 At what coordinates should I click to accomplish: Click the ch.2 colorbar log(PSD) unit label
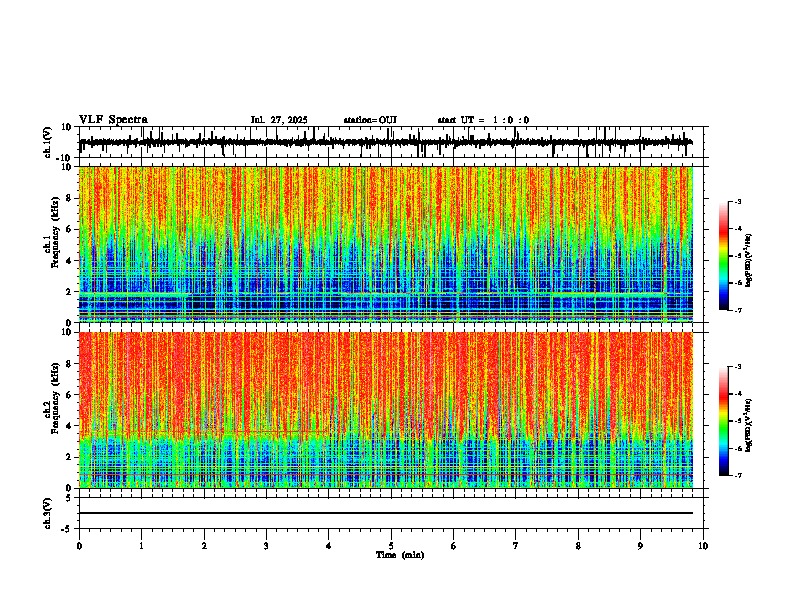click(x=749, y=425)
